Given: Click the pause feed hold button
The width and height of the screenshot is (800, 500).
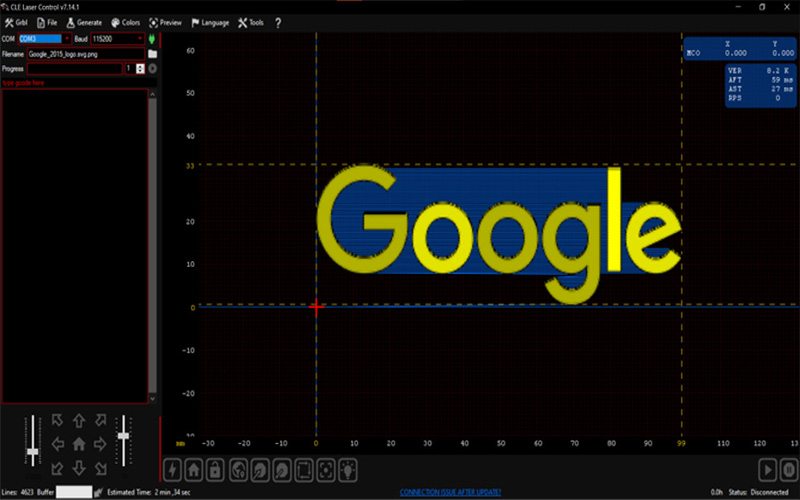Looking at the screenshot, I should (x=789, y=470).
